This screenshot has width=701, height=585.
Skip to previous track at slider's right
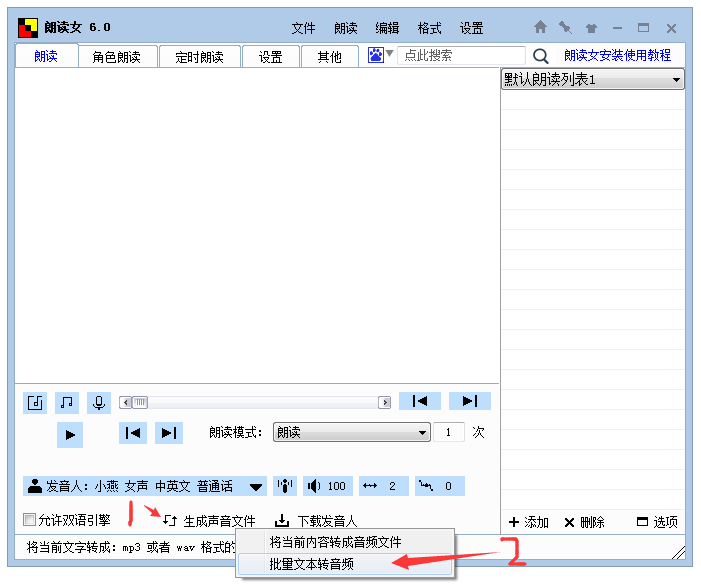(x=420, y=401)
